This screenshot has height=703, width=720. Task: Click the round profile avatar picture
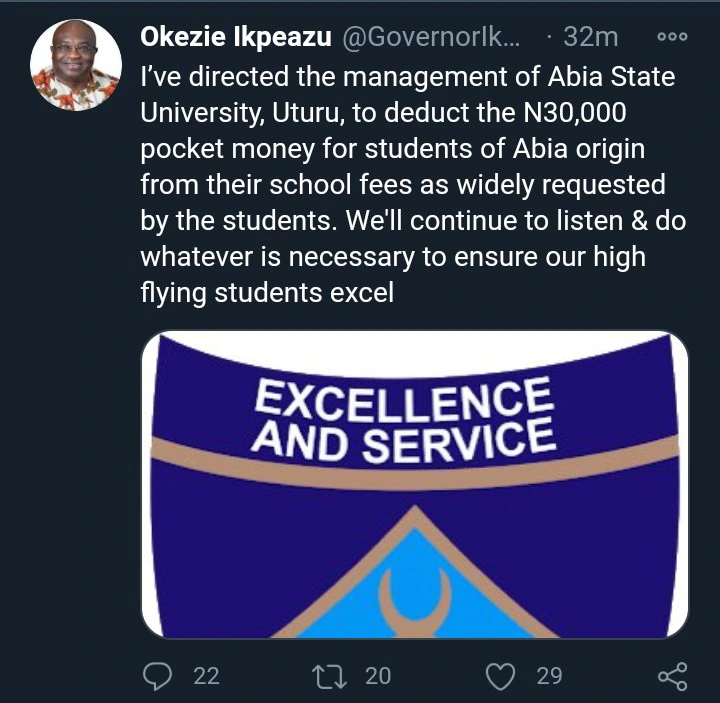pyautogui.click(x=76, y=64)
